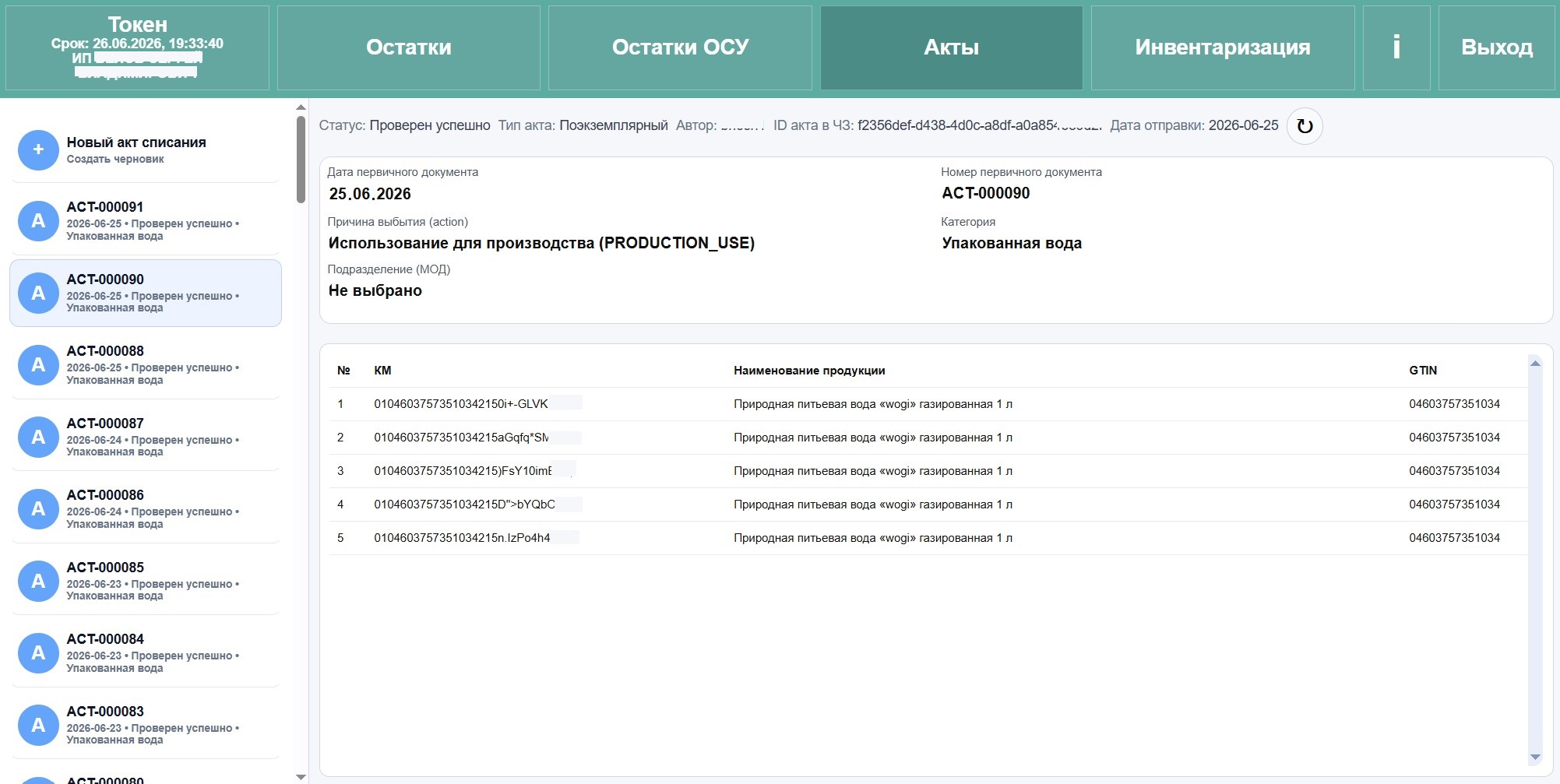
Task: Click the act type Поэкземплярный
Action: [614, 125]
